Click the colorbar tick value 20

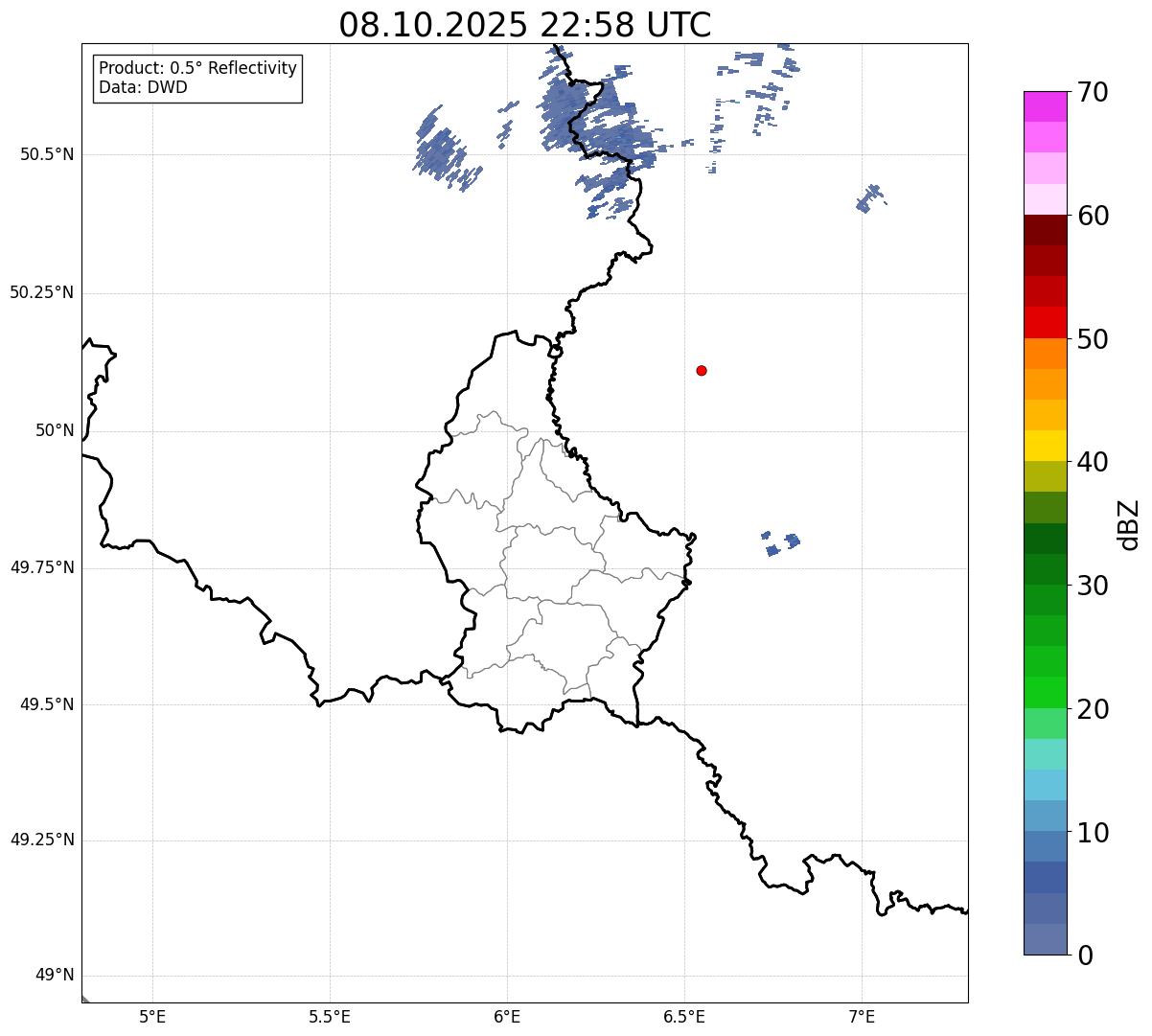(x=1093, y=708)
